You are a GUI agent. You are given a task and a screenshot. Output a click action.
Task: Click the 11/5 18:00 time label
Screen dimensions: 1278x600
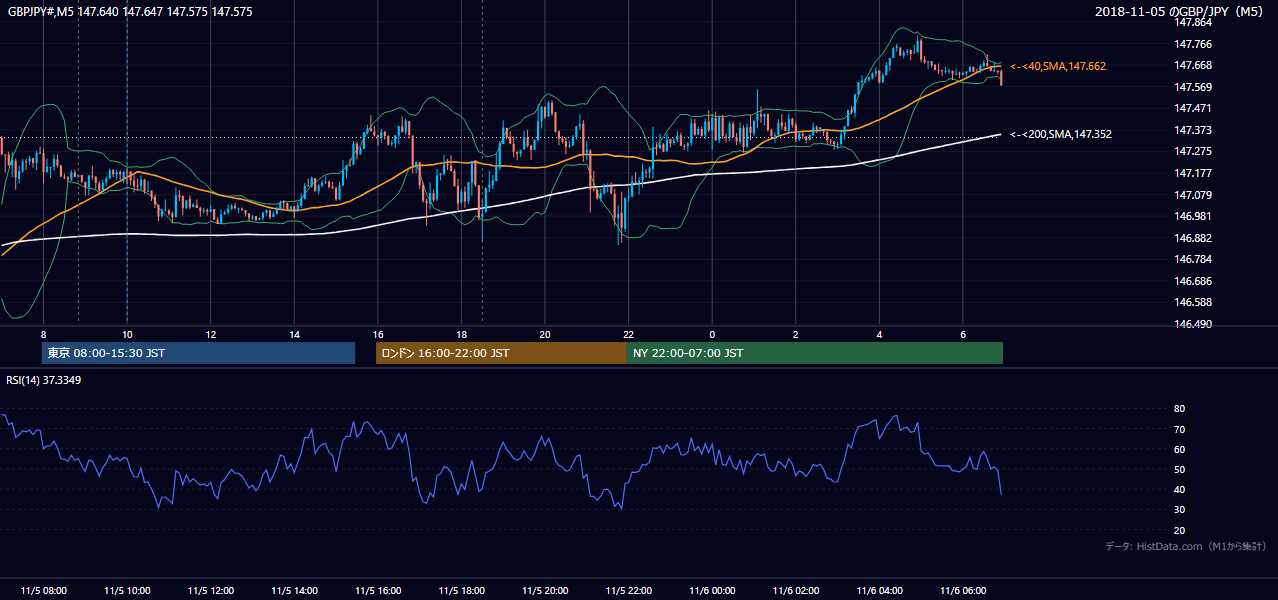[461, 591]
